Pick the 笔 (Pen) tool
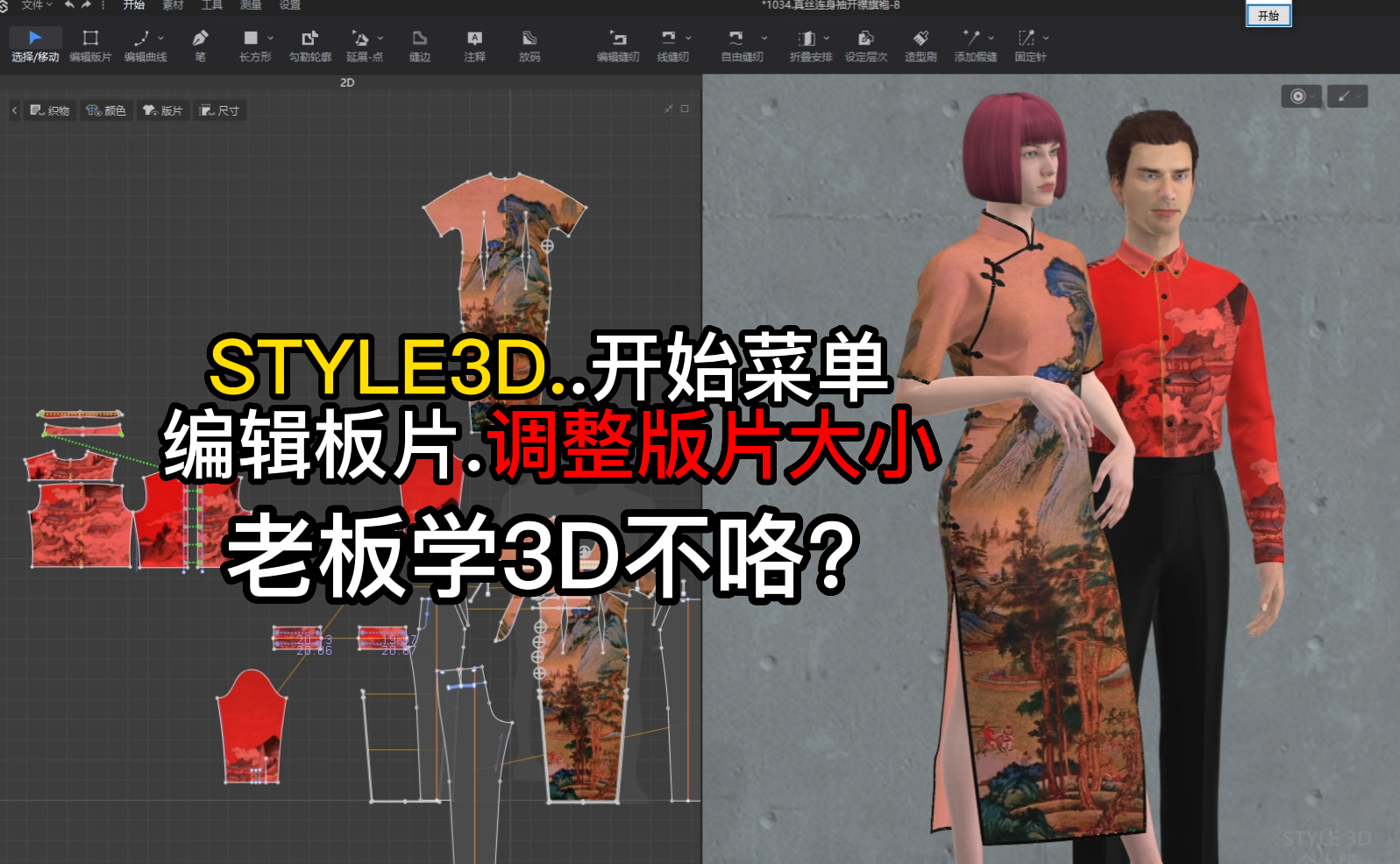This screenshot has width=1400, height=864. [x=200, y=46]
